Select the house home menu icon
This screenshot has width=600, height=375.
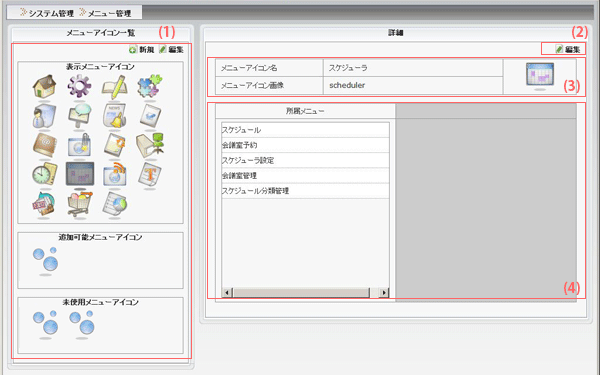pos(45,86)
